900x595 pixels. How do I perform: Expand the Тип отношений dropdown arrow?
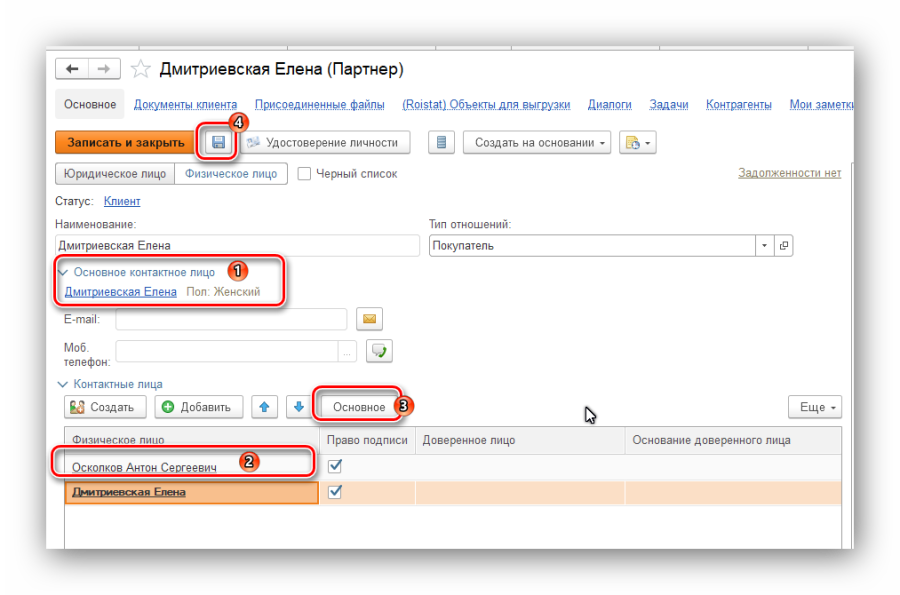765,246
